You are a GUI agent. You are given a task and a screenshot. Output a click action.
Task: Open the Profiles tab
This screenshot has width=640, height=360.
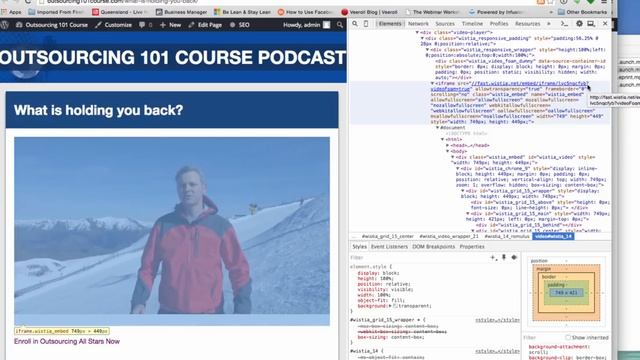tap(499, 24)
